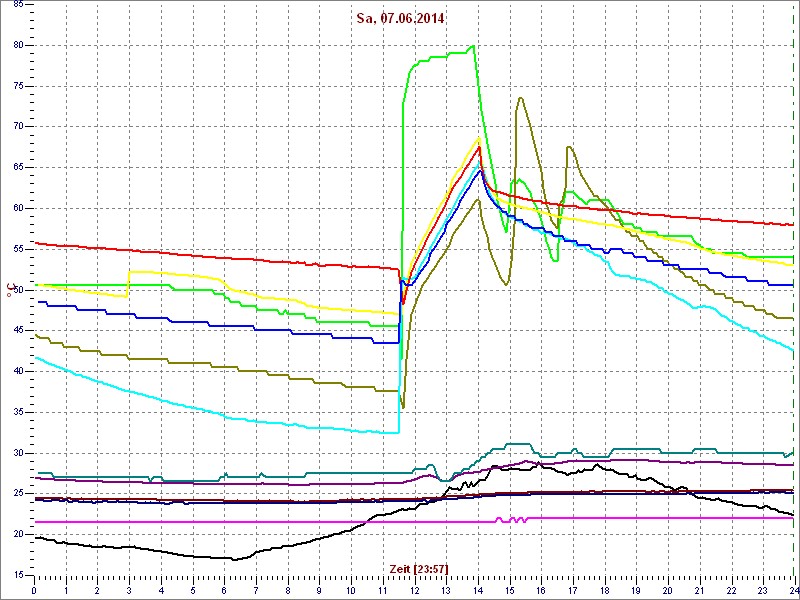Select hour 18 on the time axis
This screenshot has height=600, width=800.
[605, 590]
